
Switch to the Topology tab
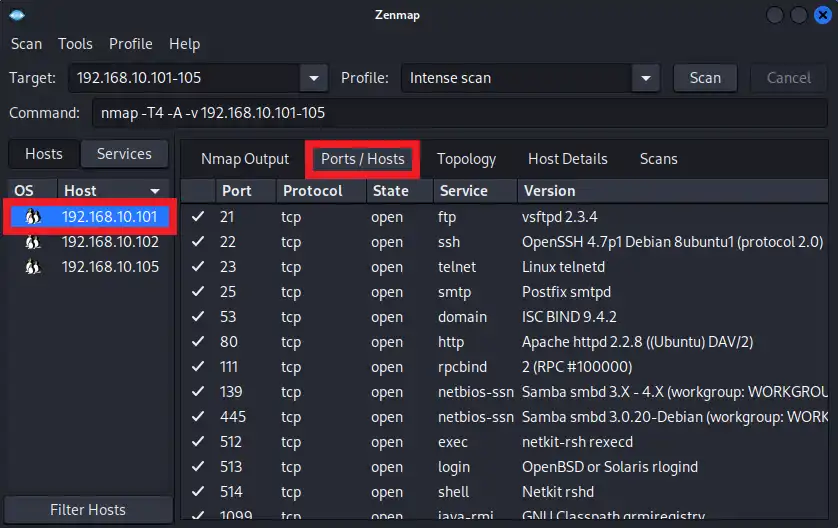click(x=466, y=159)
